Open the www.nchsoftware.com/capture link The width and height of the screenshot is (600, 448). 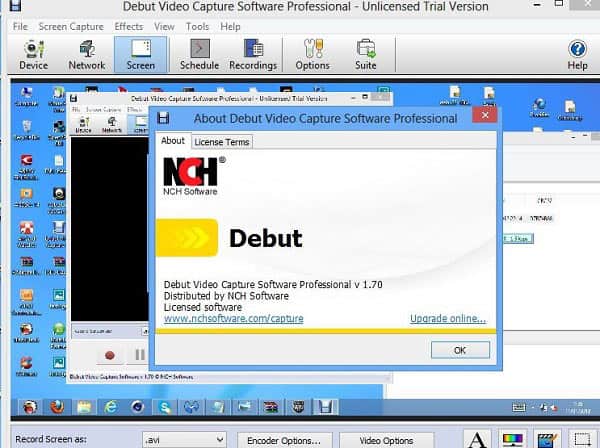tap(233, 318)
